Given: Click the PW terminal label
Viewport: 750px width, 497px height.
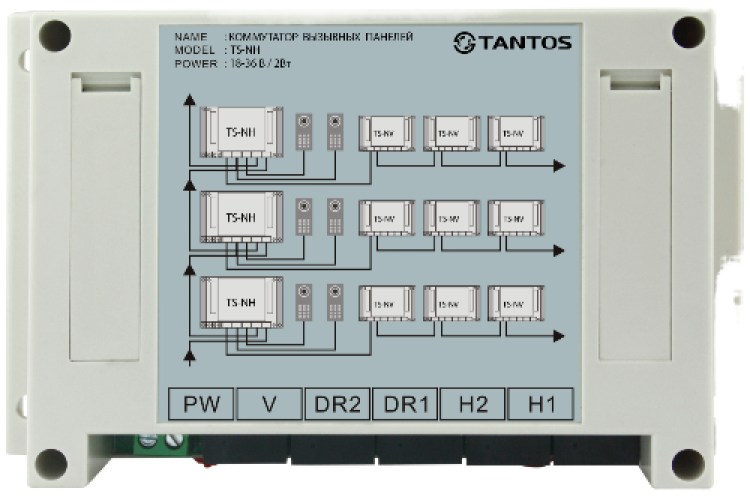Looking at the screenshot, I should coord(201,404).
